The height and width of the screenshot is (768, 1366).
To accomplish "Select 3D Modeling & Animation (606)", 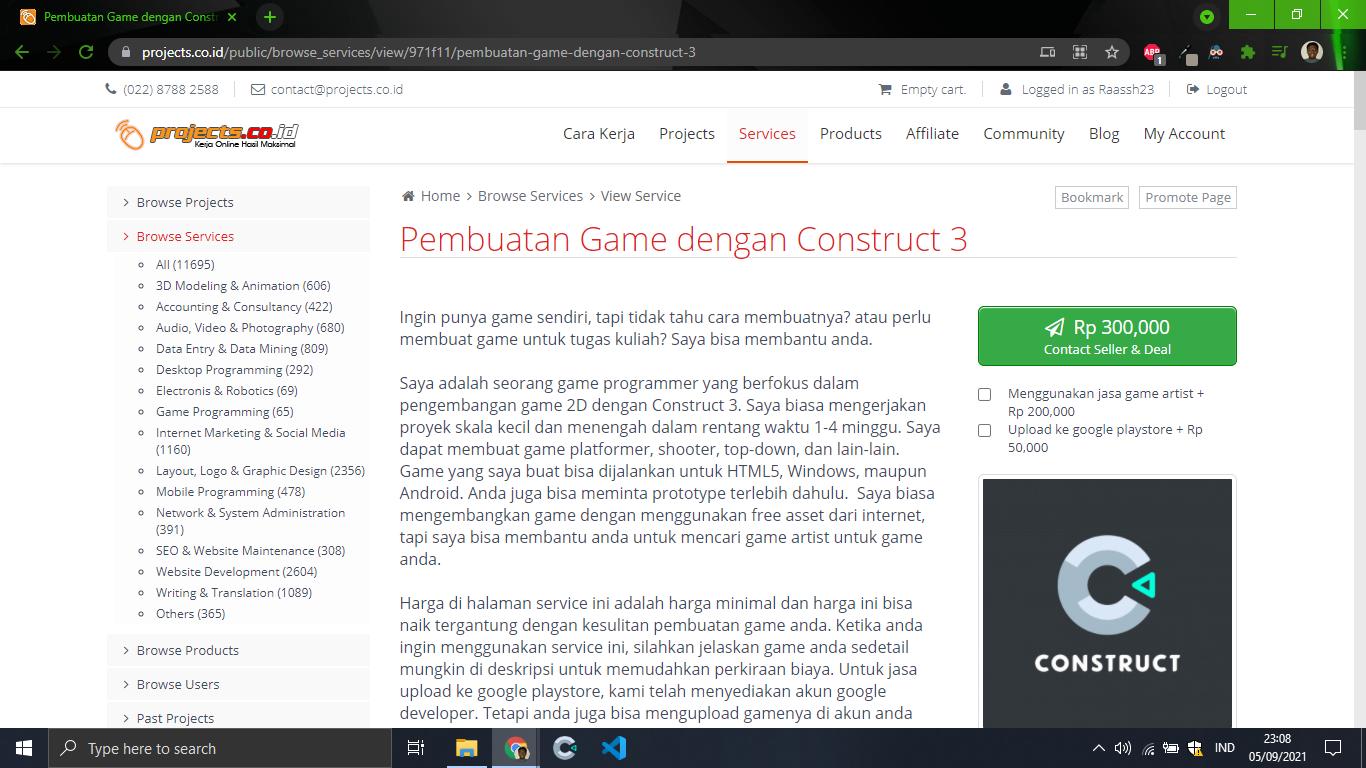I will tap(243, 285).
